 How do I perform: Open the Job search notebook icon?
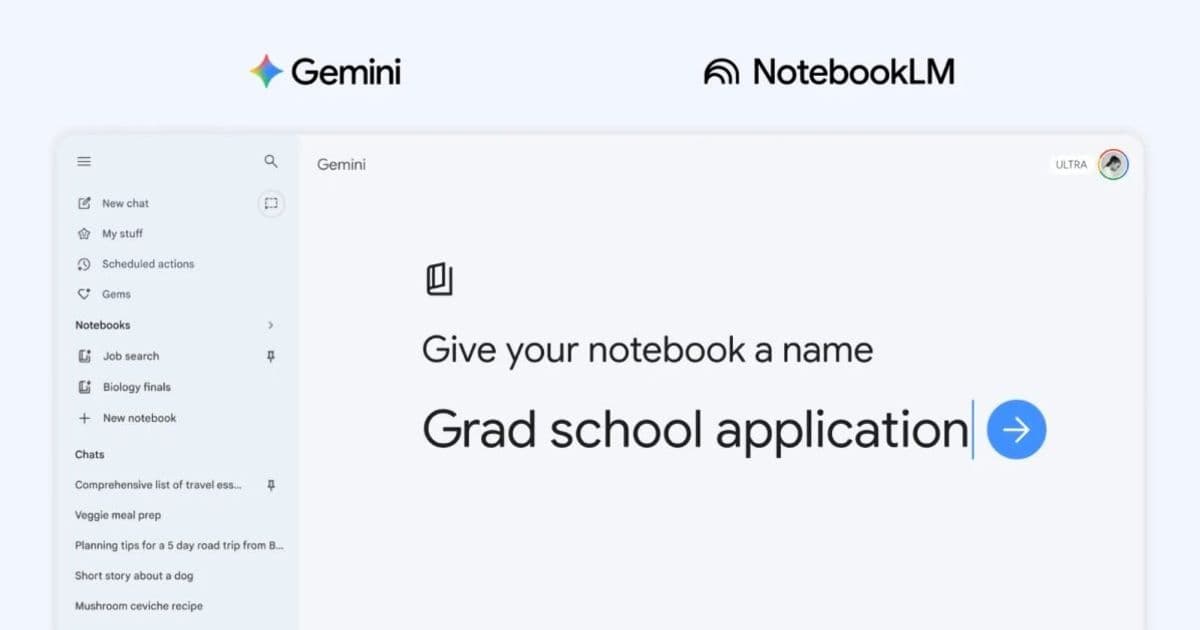(84, 355)
